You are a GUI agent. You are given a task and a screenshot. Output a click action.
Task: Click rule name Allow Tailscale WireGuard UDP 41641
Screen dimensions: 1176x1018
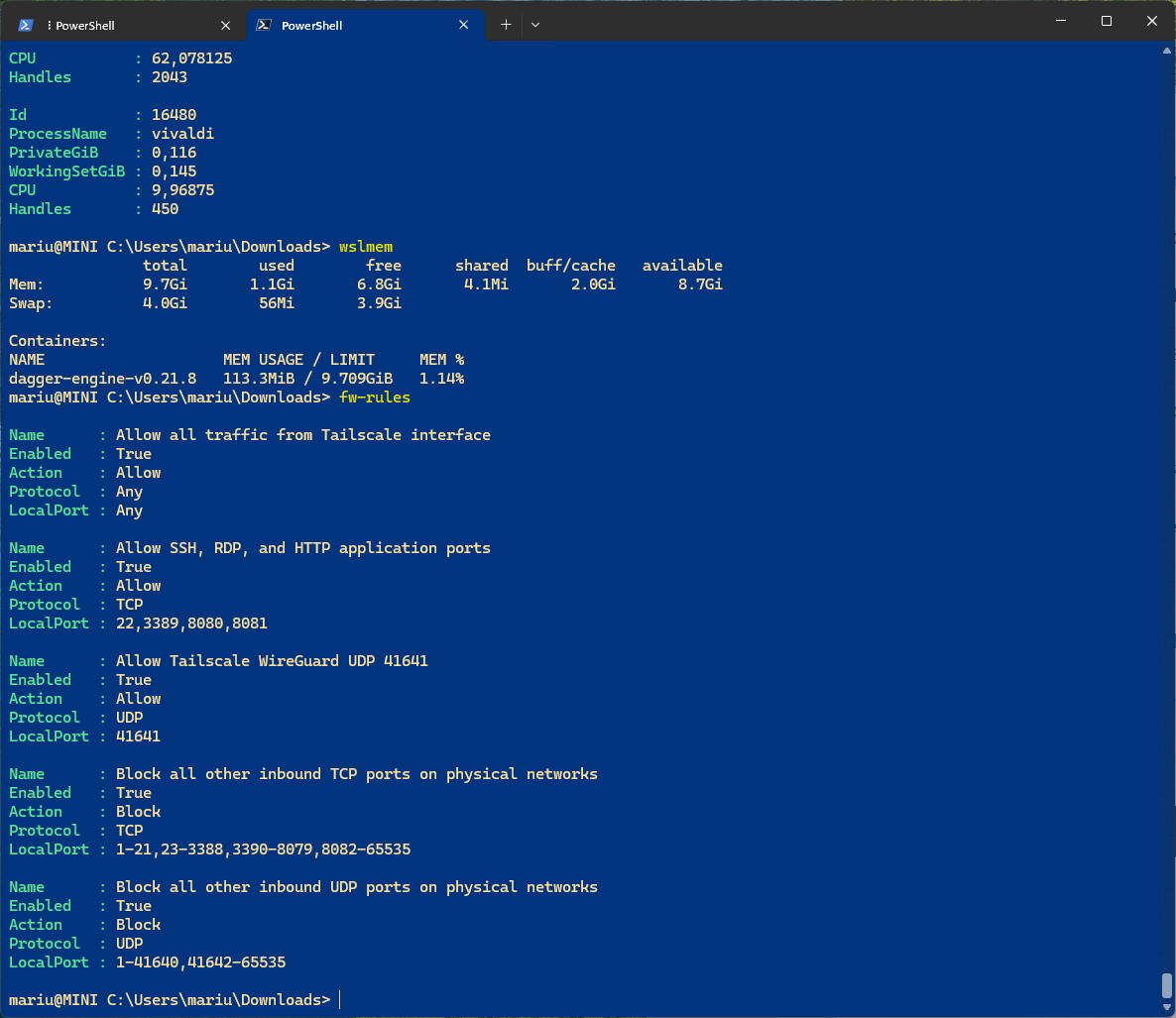pyautogui.click(x=273, y=661)
